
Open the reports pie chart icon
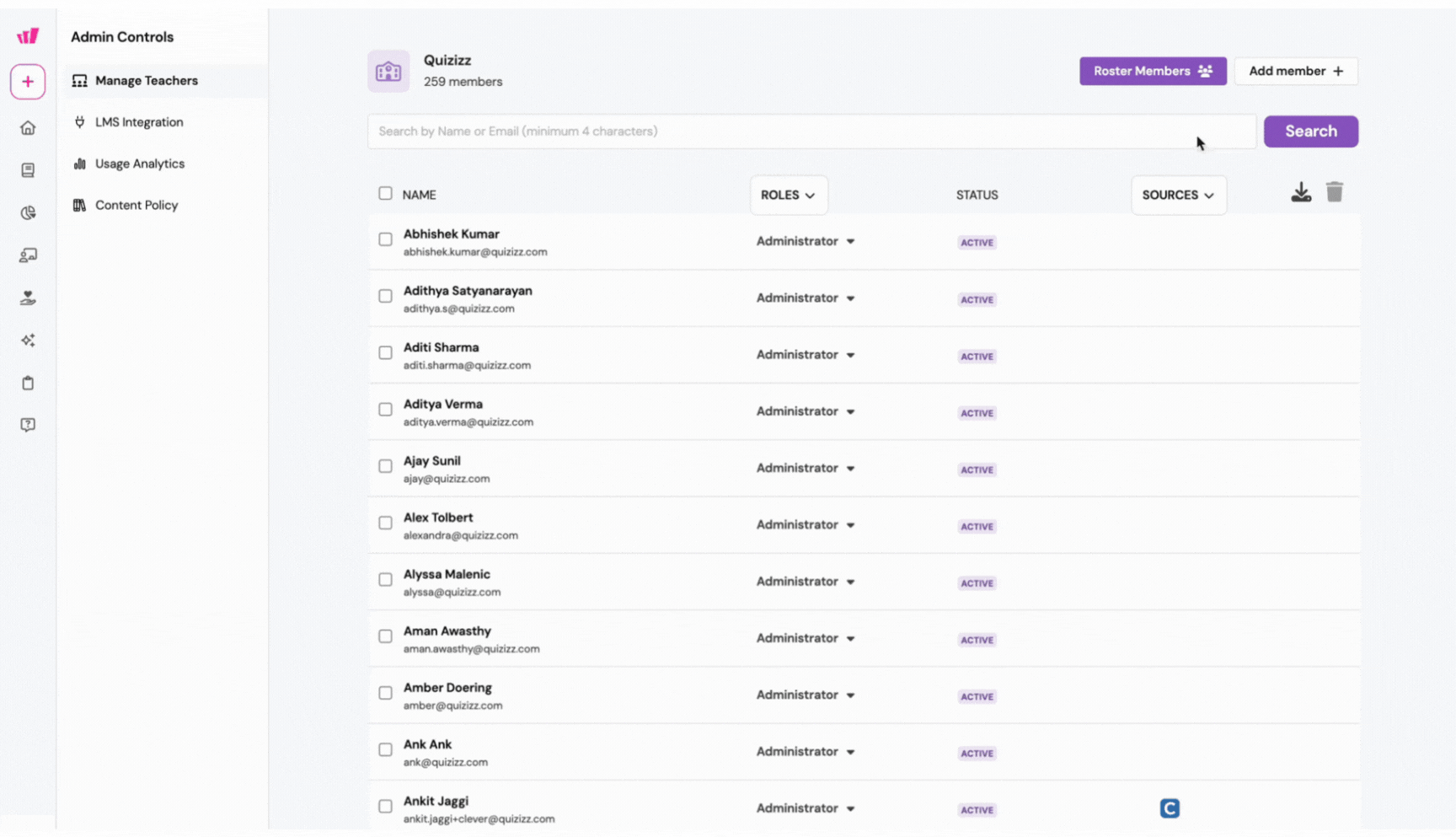point(28,212)
